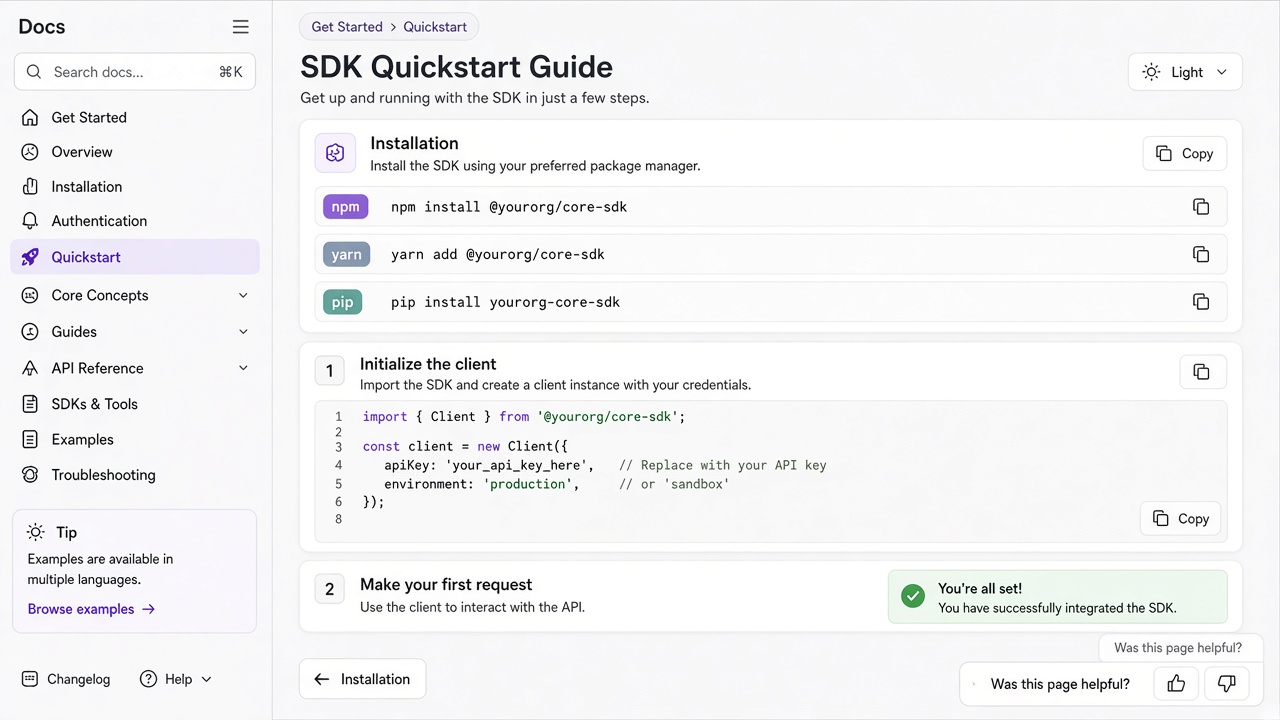Viewport: 1280px width, 720px height.
Task: Copy the yarn add command
Action: pos(1201,254)
